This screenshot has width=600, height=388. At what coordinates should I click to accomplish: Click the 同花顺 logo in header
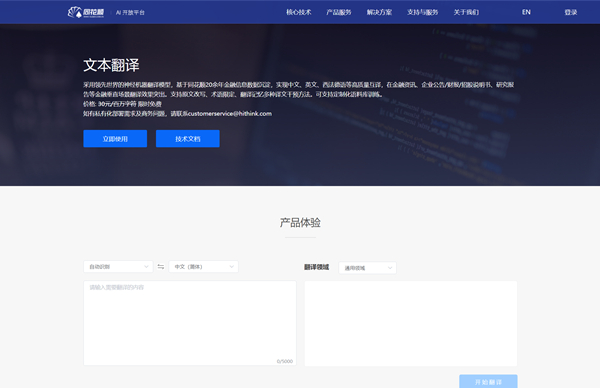(x=86, y=12)
